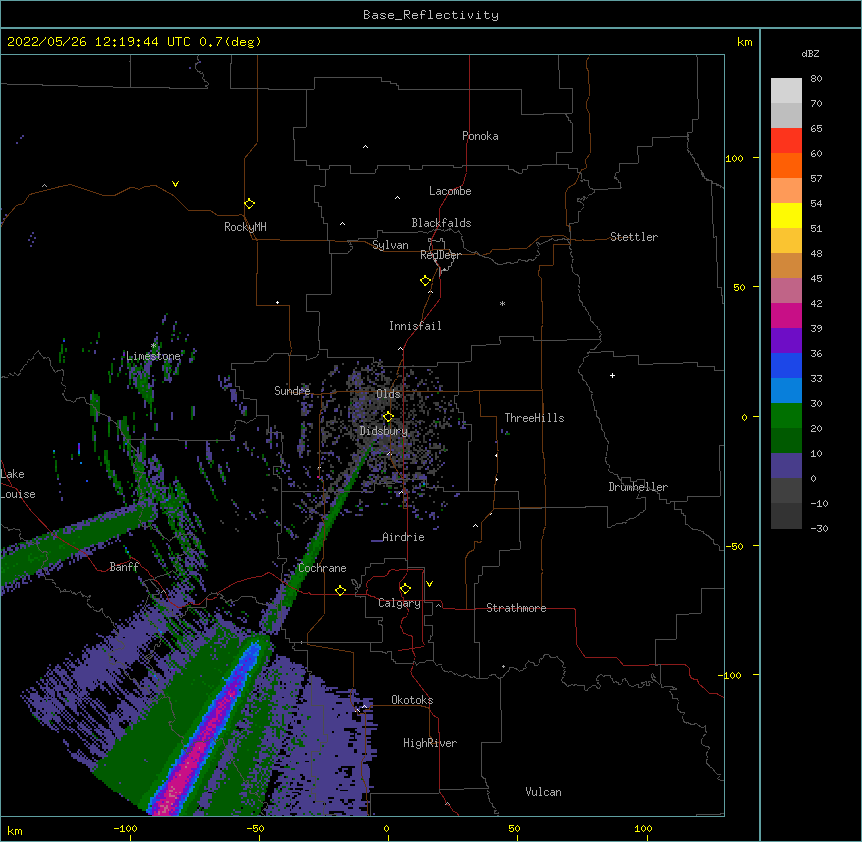Click the Limestone label
Screen dimensions: 862x842
(x=153, y=356)
